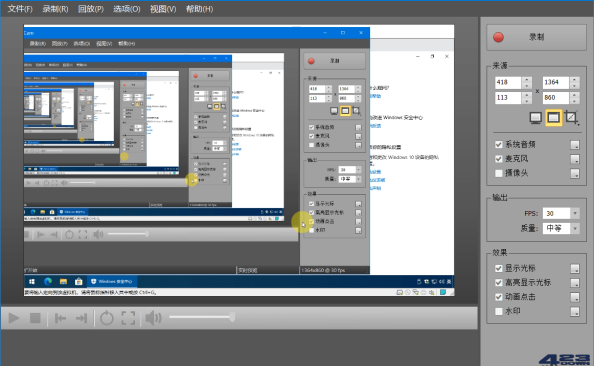Toggle the 高亮显示光标 checkbox
Viewport: 594px width, 366px height.
pyautogui.click(x=499, y=283)
